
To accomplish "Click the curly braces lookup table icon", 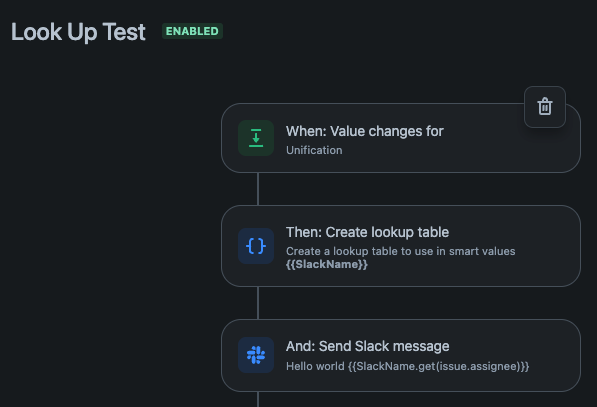I will pos(256,246).
